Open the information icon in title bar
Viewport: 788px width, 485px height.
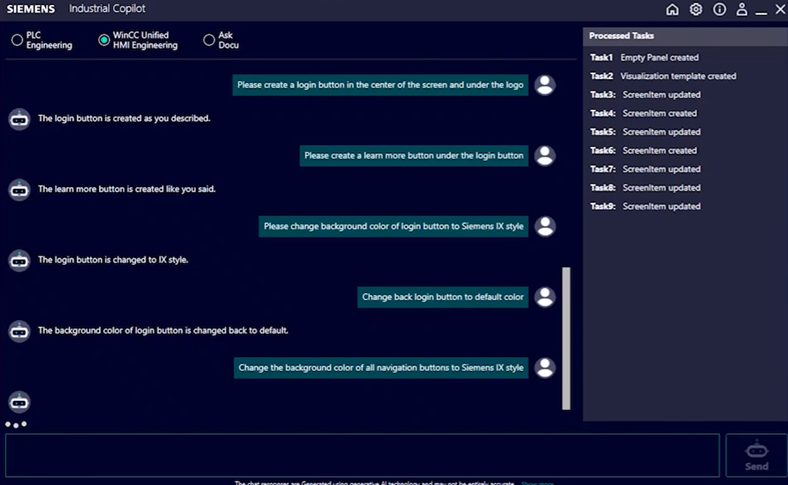pos(719,9)
